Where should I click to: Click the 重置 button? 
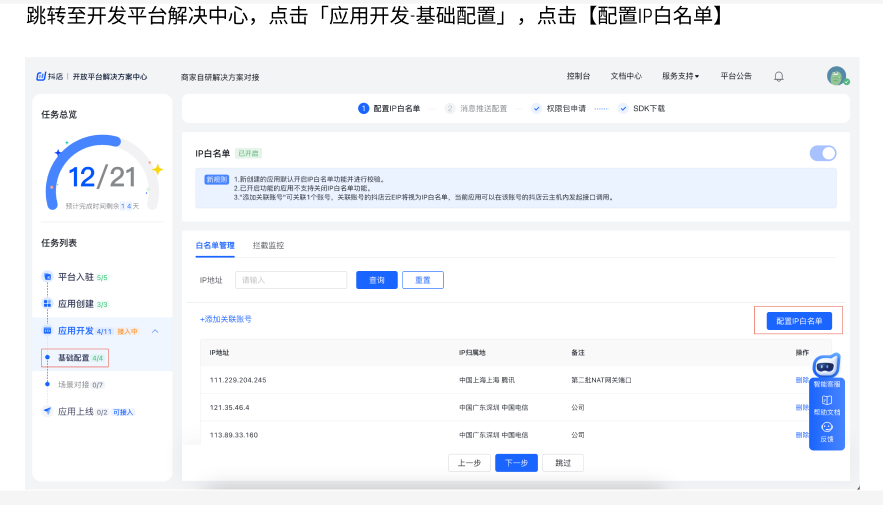coord(423,280)
